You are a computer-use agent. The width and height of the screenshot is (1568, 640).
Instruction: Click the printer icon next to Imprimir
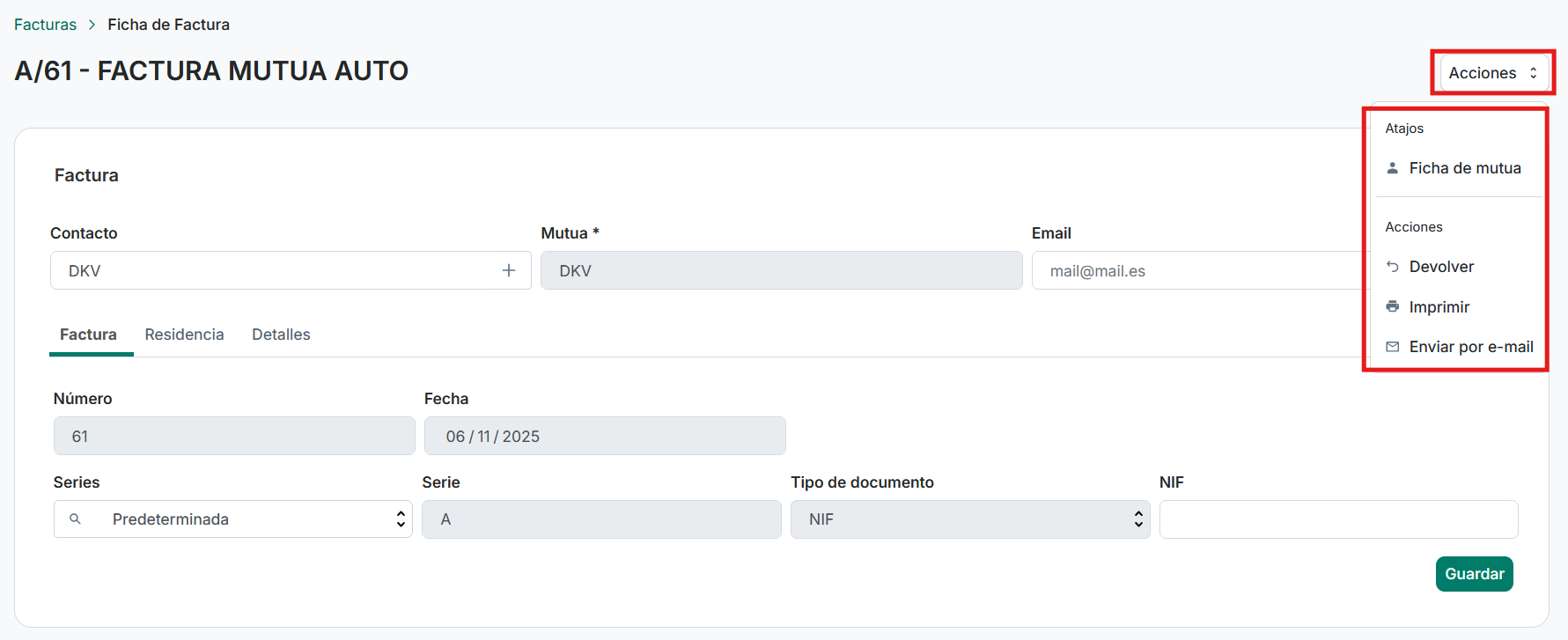tap(1393, 307)
